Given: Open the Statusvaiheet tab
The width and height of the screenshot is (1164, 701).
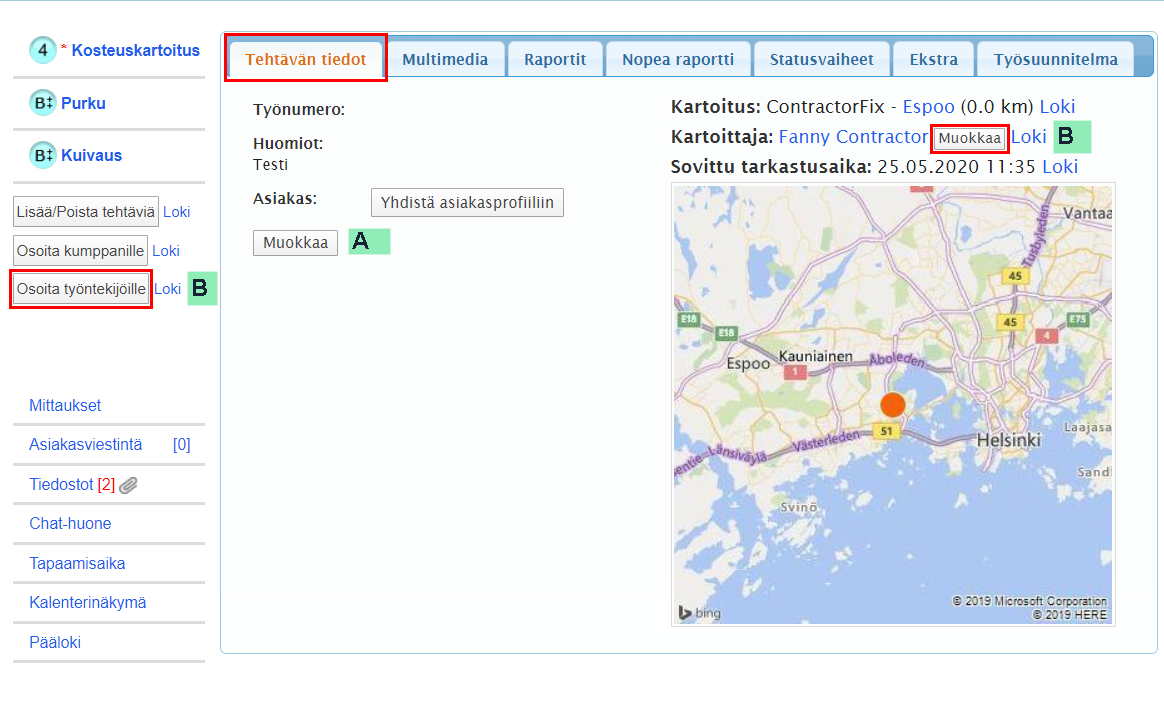Looking at the screenshot, I should pos(821,60).
